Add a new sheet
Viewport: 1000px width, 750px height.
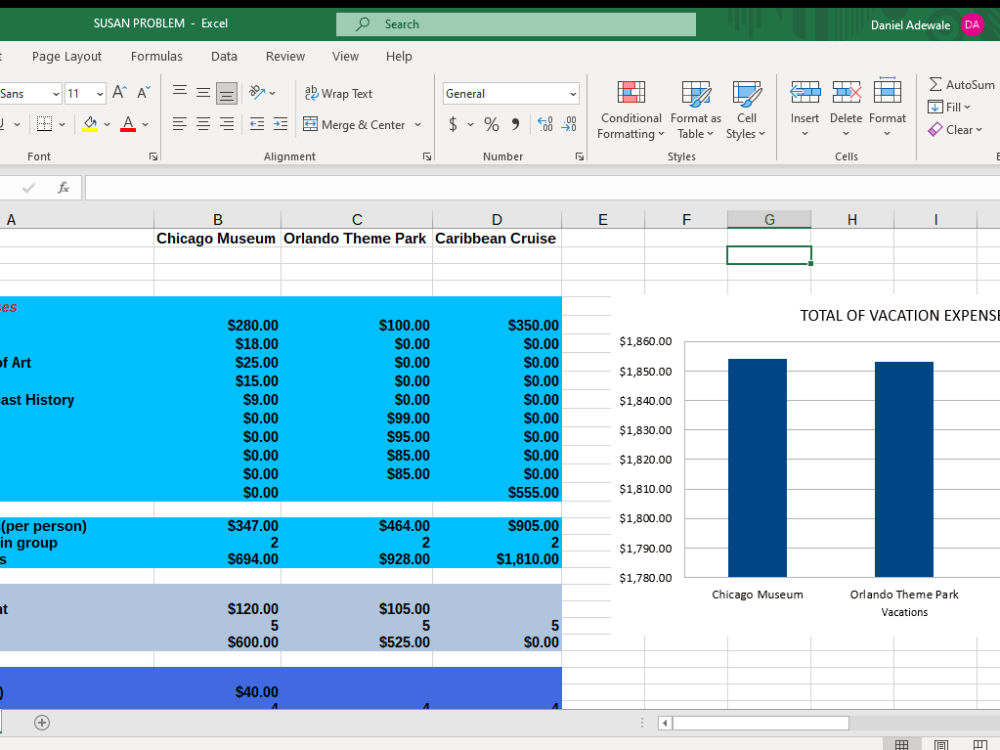[42, 723]
